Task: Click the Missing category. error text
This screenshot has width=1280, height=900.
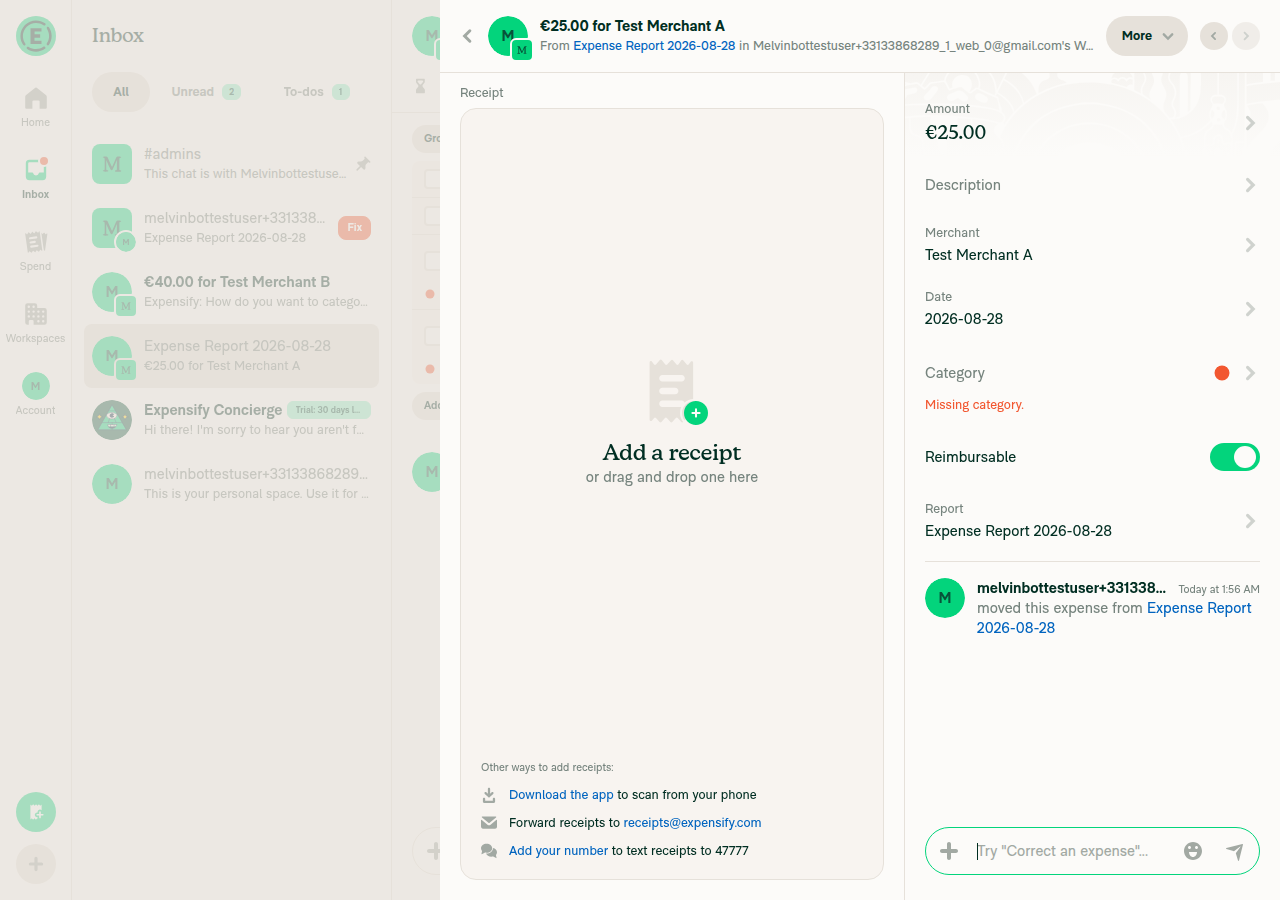Action: tap(974, 405)
